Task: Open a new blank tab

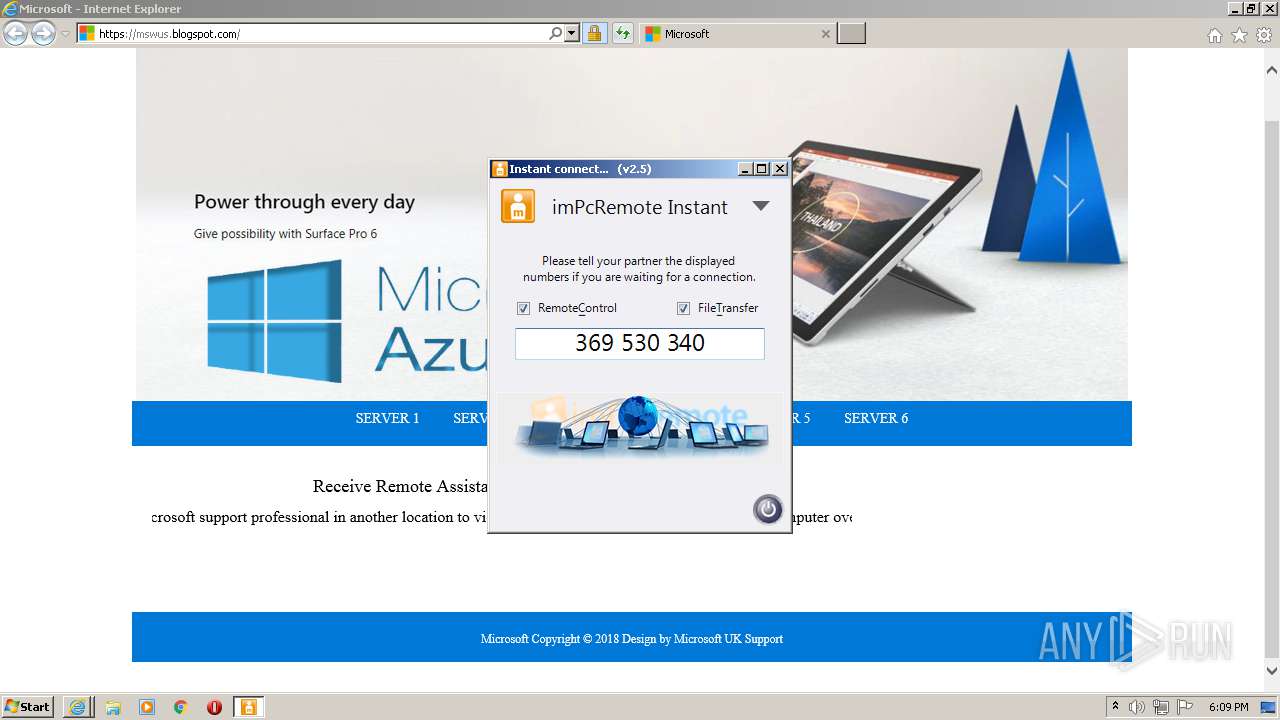Action: (851, 34)
